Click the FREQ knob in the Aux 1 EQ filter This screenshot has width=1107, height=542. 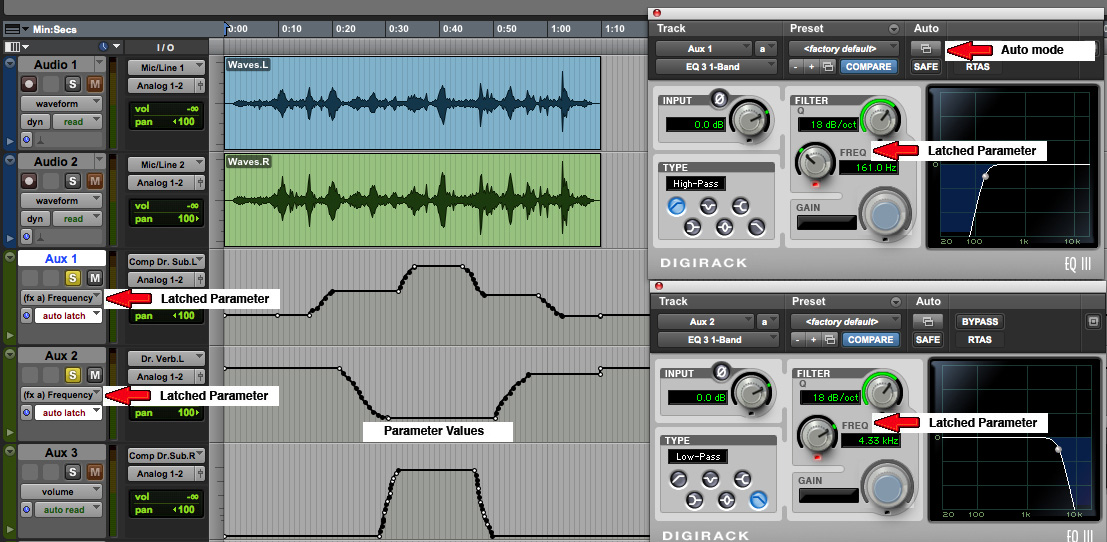pos(816,159)
